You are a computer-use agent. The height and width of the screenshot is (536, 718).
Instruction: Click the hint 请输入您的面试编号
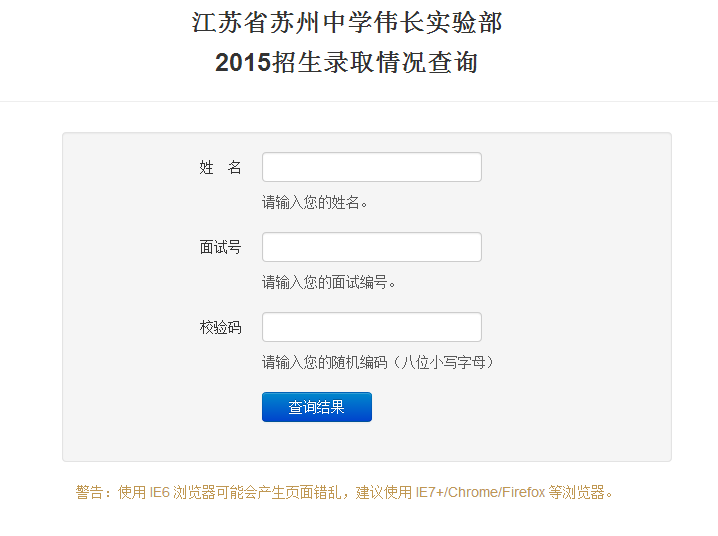329,282
